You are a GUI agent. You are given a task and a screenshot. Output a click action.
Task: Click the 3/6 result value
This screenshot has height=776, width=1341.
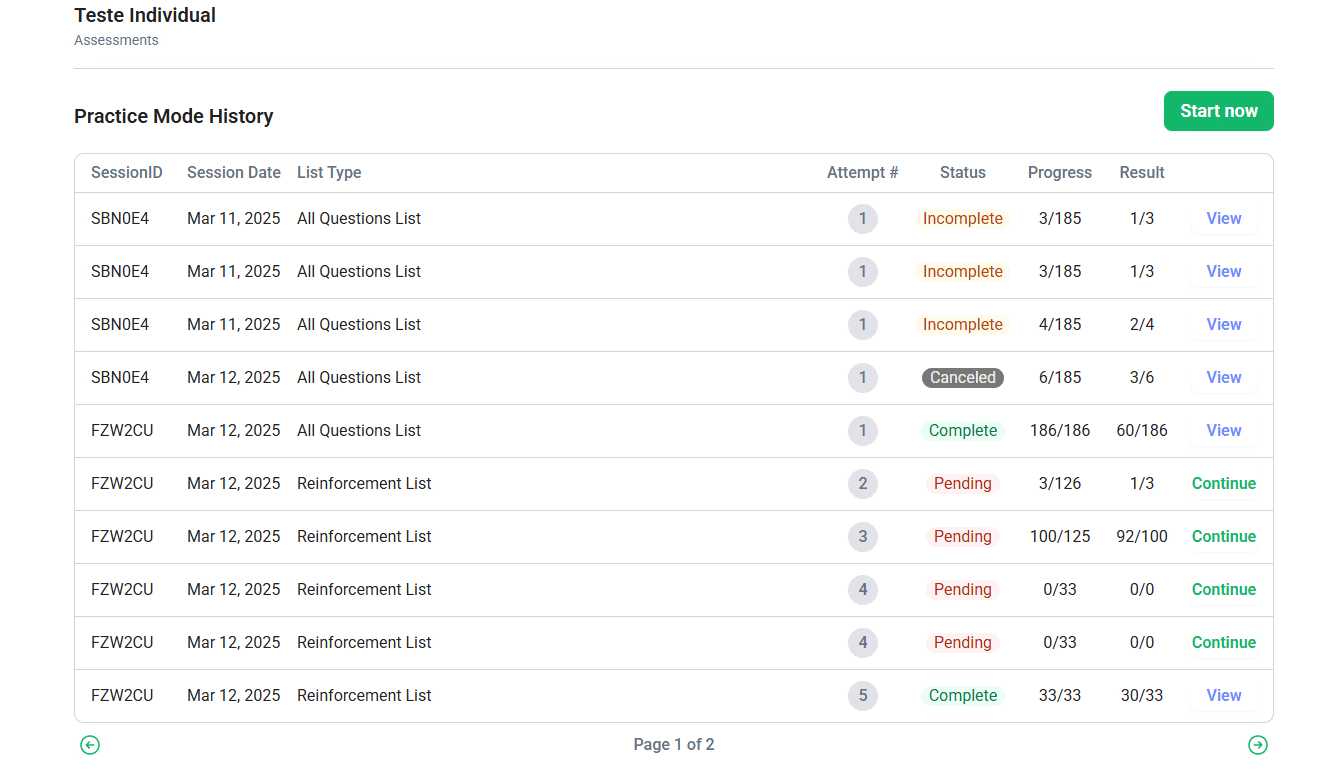[1142, 378]
